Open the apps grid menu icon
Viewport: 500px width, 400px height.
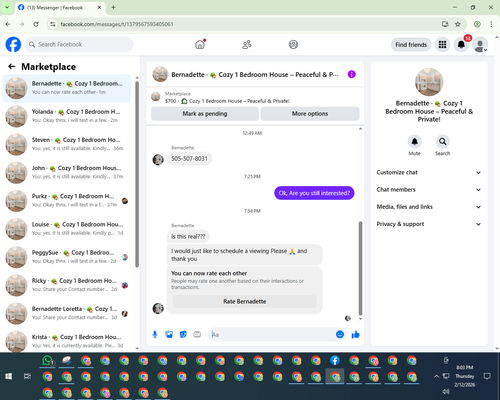point(442,44)
